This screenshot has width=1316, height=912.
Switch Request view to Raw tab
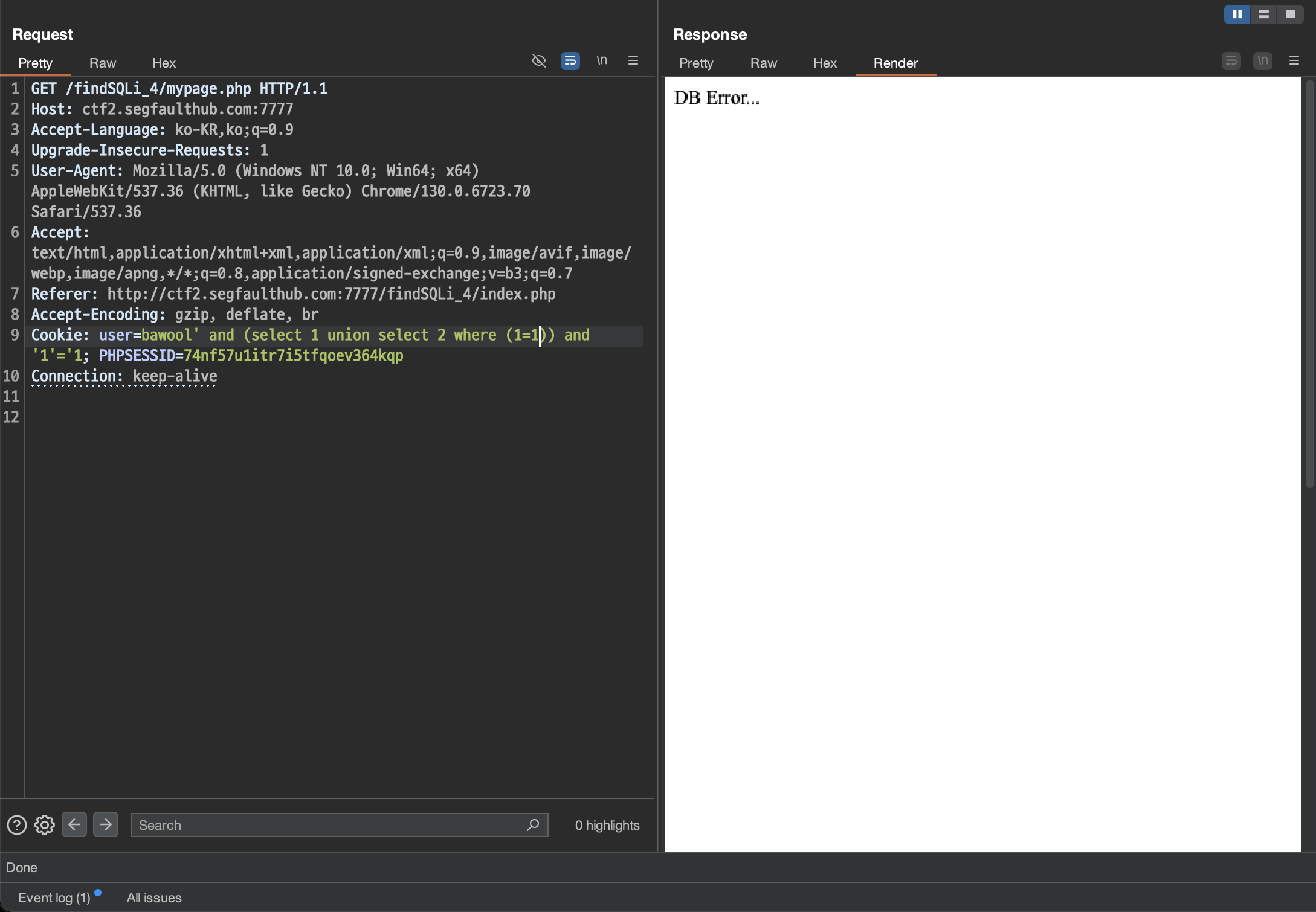(103, 63)
